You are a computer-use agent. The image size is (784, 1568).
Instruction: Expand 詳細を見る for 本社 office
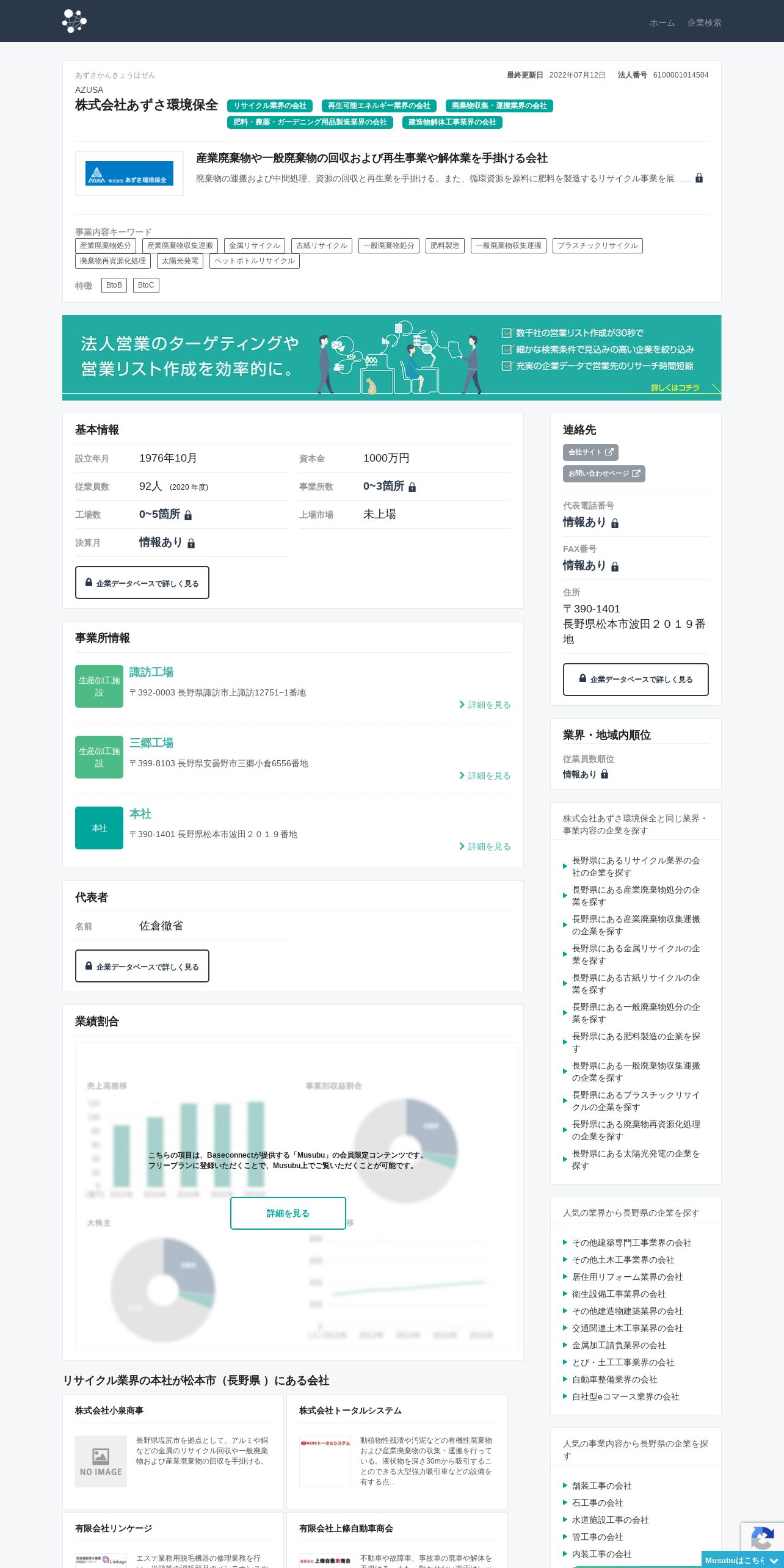[x=485, y=846]
